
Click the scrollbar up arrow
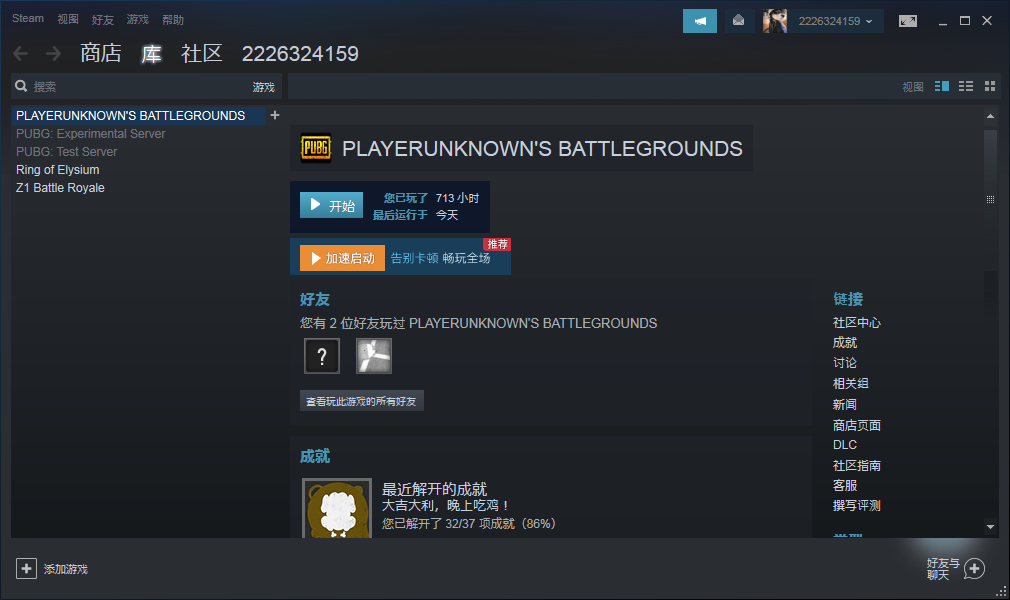[x=990, y=116]
